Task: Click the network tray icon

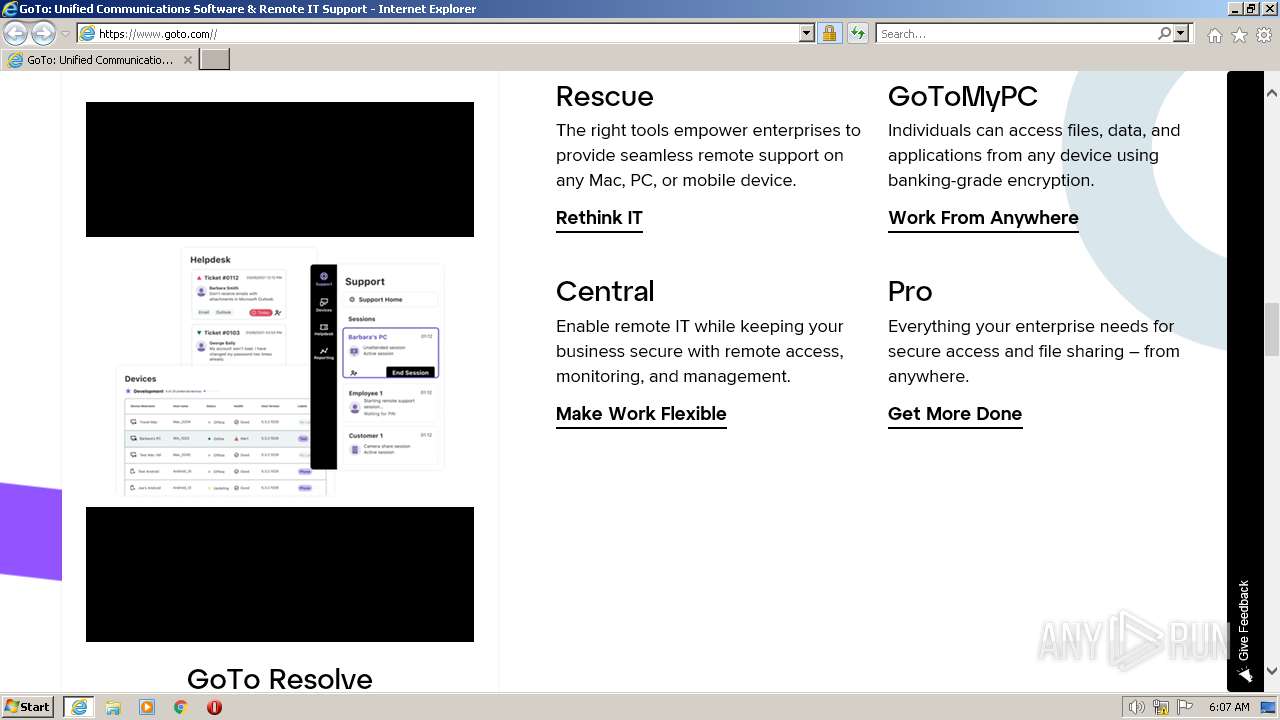Action: tap(1161, 707)
